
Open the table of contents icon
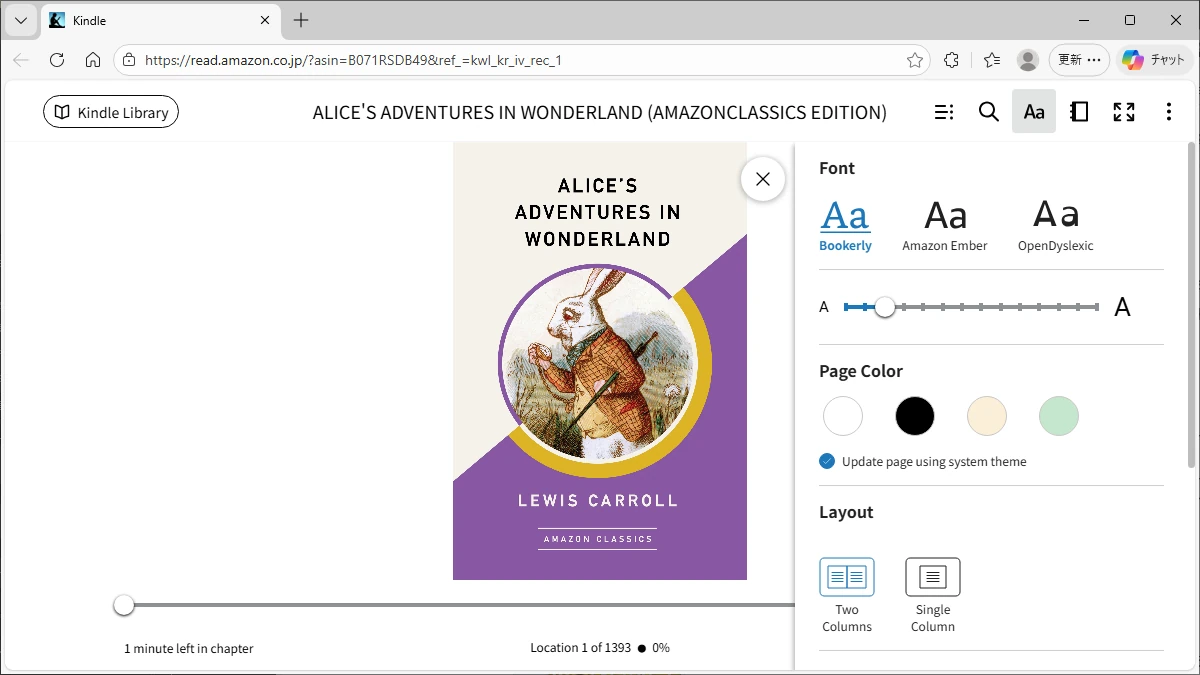pyautogui.click(x=943, y=112)
